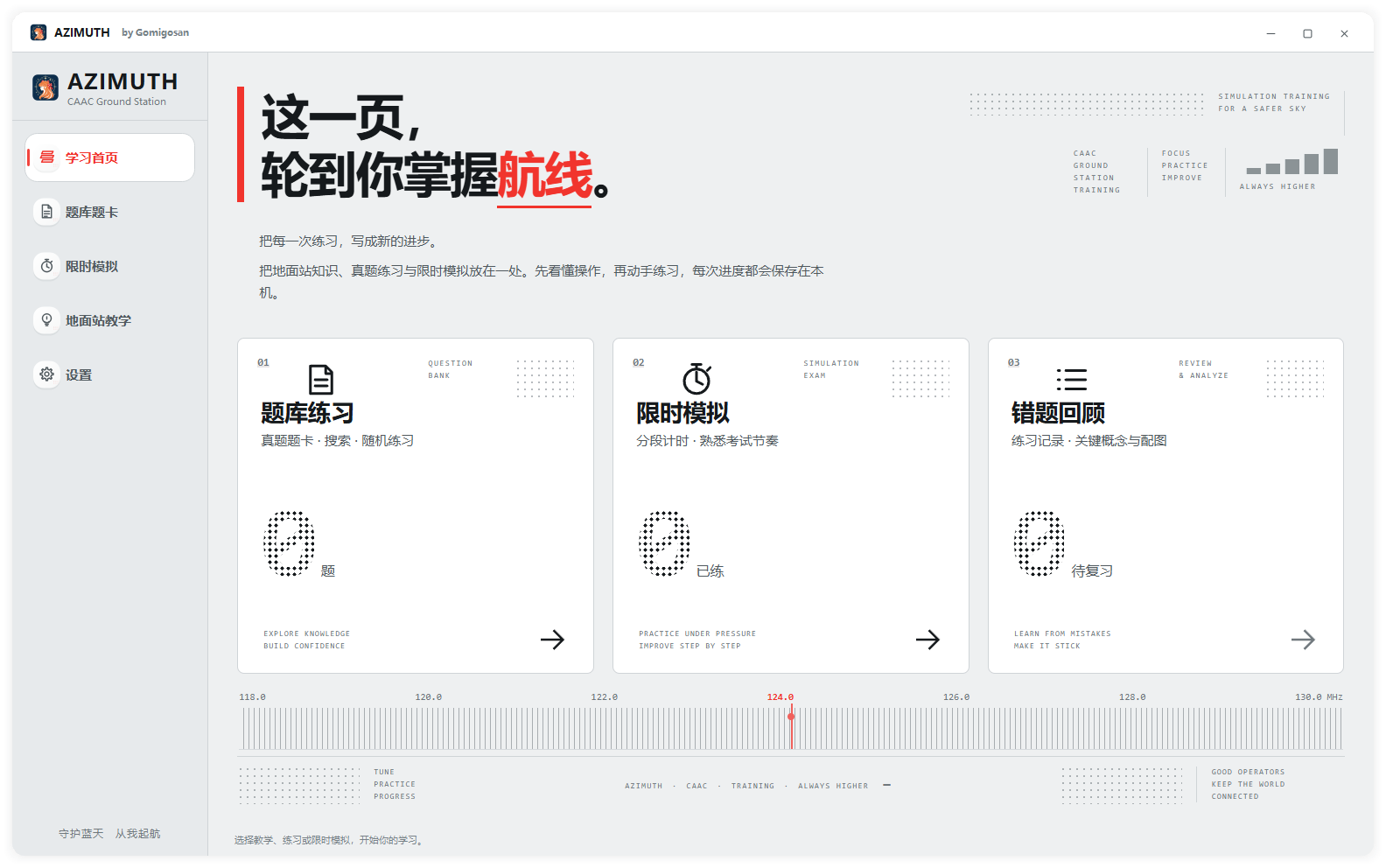Open the 题库练习 card title

click(x=307, y=413)
